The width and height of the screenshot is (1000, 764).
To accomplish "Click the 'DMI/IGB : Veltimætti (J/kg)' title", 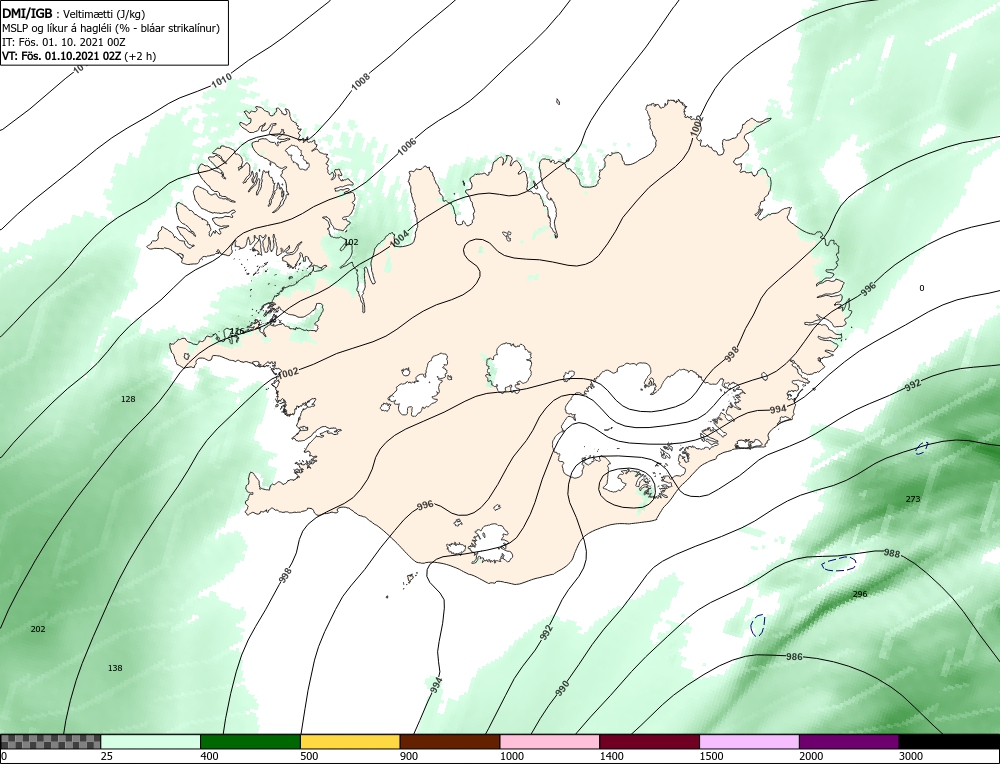I will click(75, 13).
